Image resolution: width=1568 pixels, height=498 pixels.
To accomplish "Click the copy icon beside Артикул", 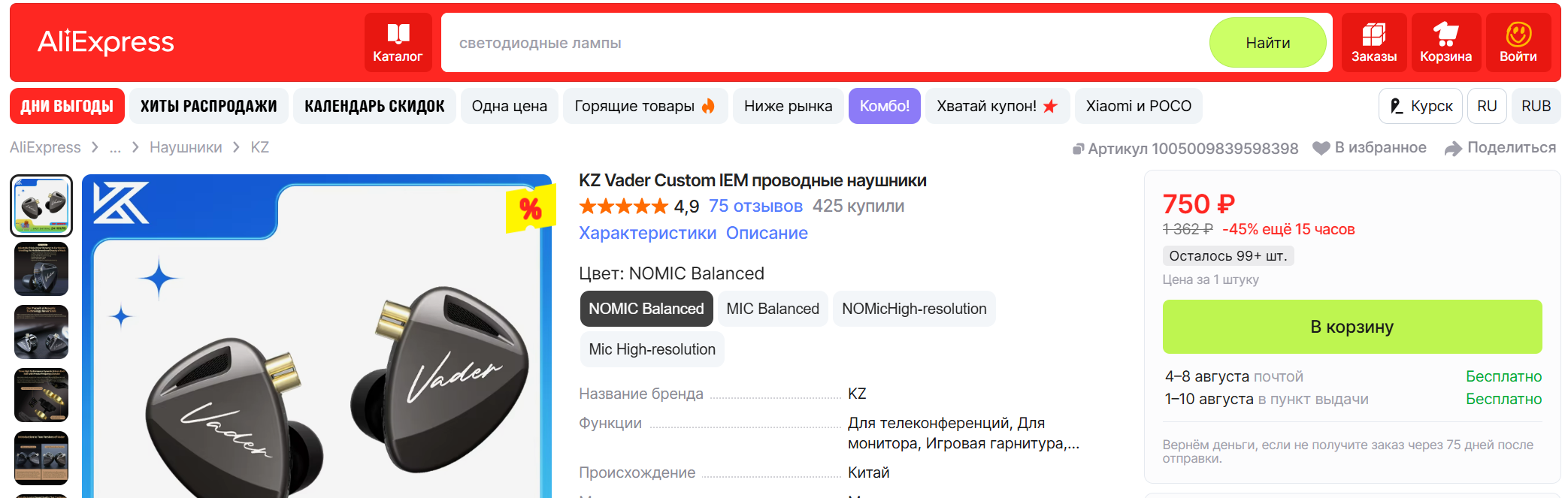I will pyautogui.click(x=1078, y=149).
